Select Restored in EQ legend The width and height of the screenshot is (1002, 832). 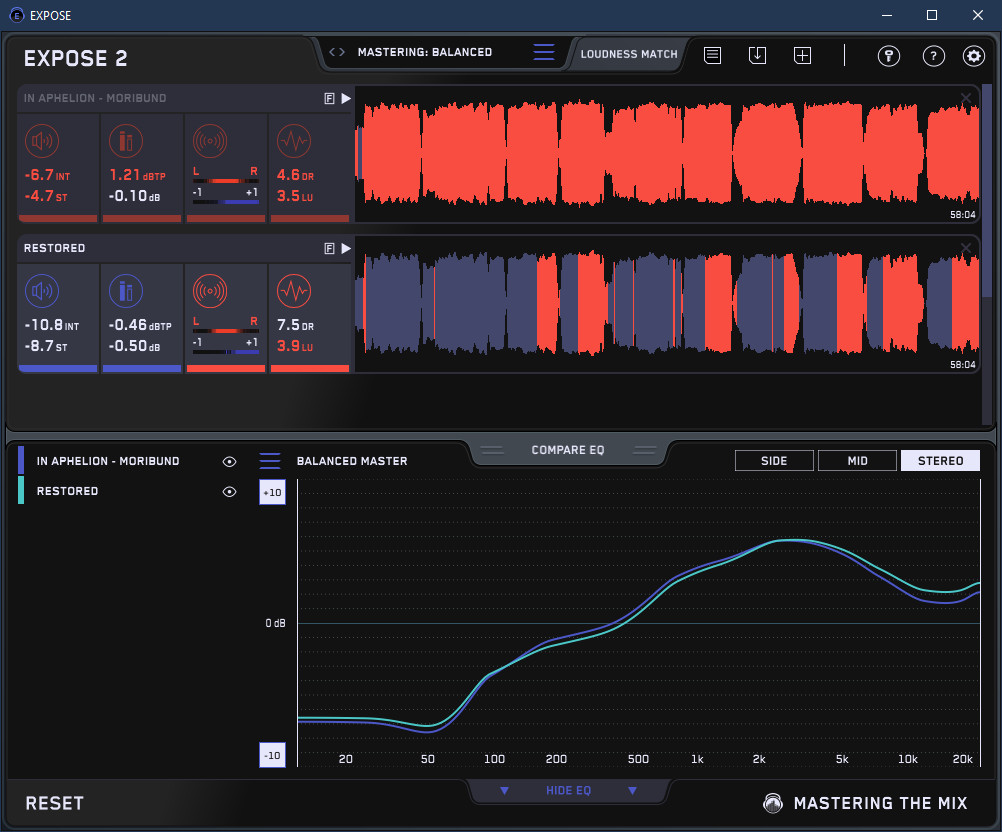click(67, 491)
